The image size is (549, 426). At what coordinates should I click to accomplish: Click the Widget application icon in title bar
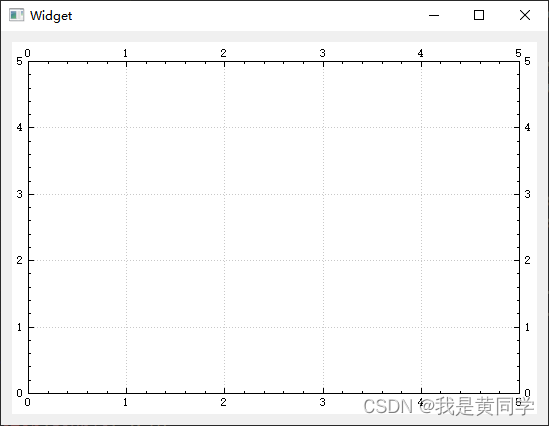16,15
